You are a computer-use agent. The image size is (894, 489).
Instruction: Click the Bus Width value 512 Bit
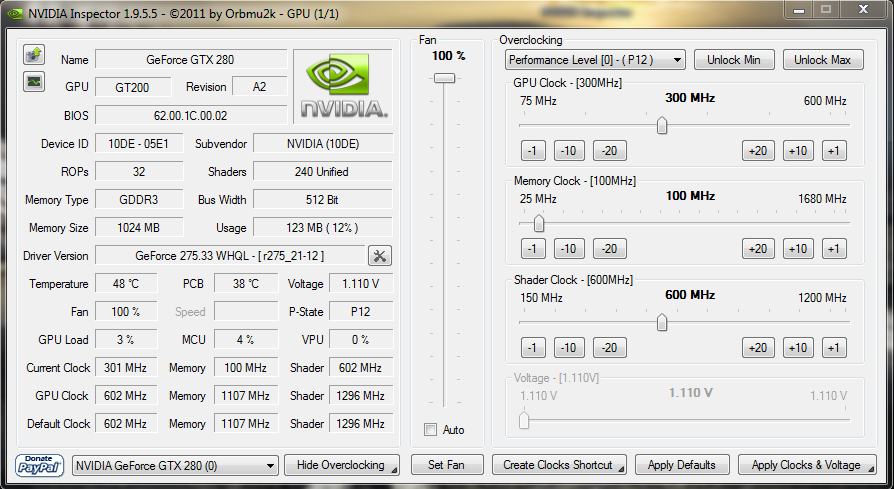[x=322, y=200]
